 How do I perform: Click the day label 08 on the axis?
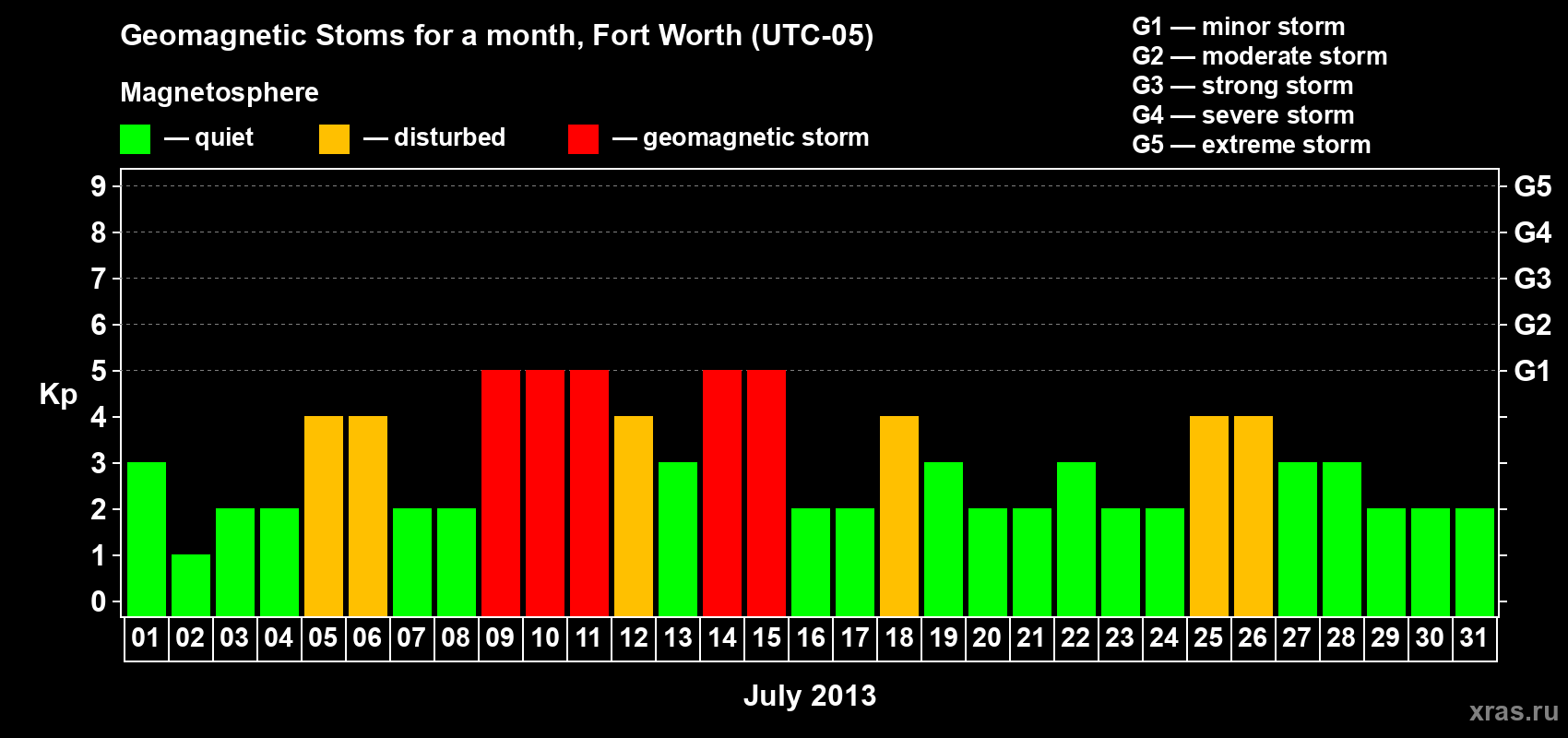(x=456, y=637)
